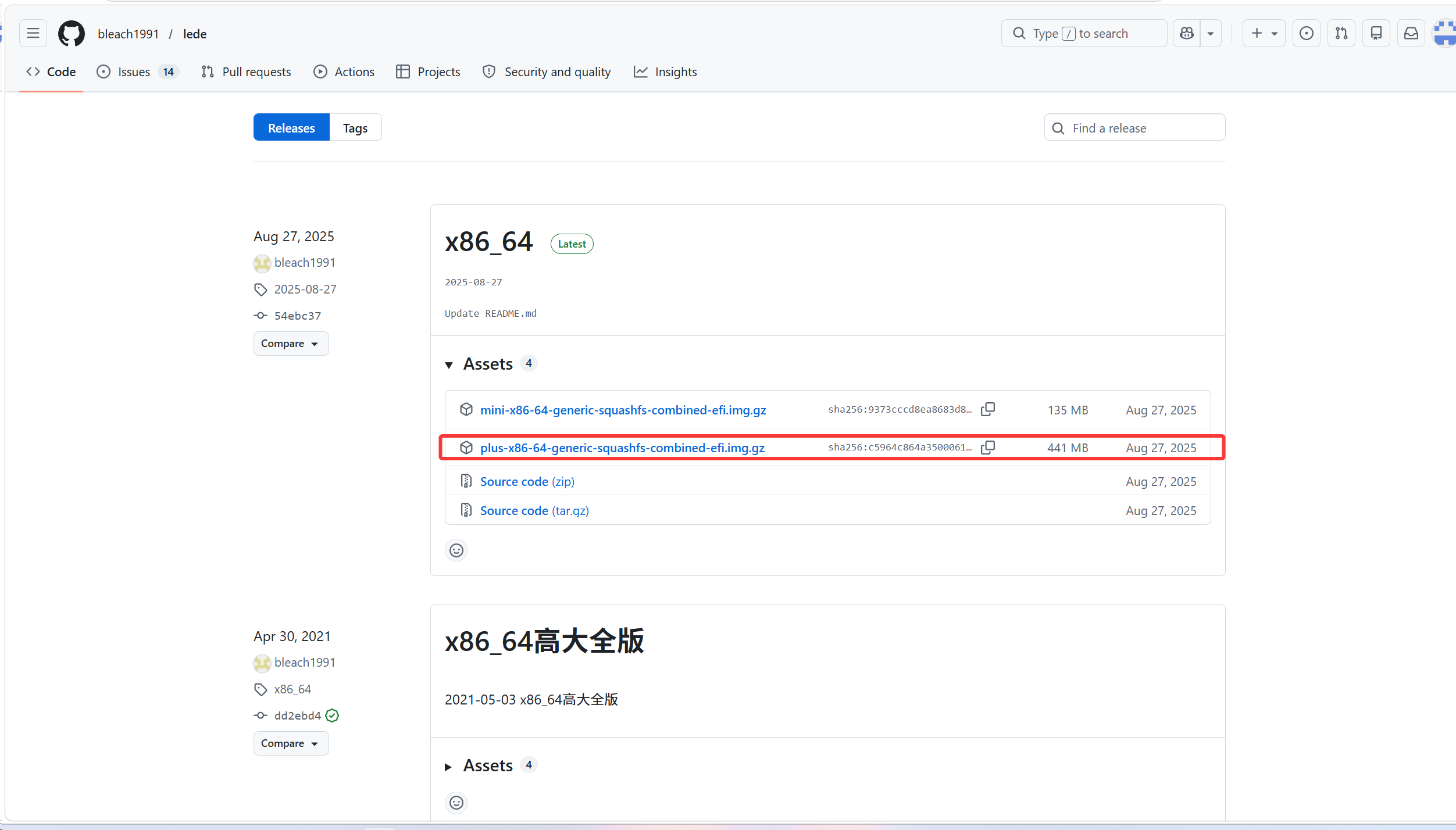
Task: Download plus-x86-64-generic-squashfs-combined-efi.img.gz
Action: tap(622, 448)
